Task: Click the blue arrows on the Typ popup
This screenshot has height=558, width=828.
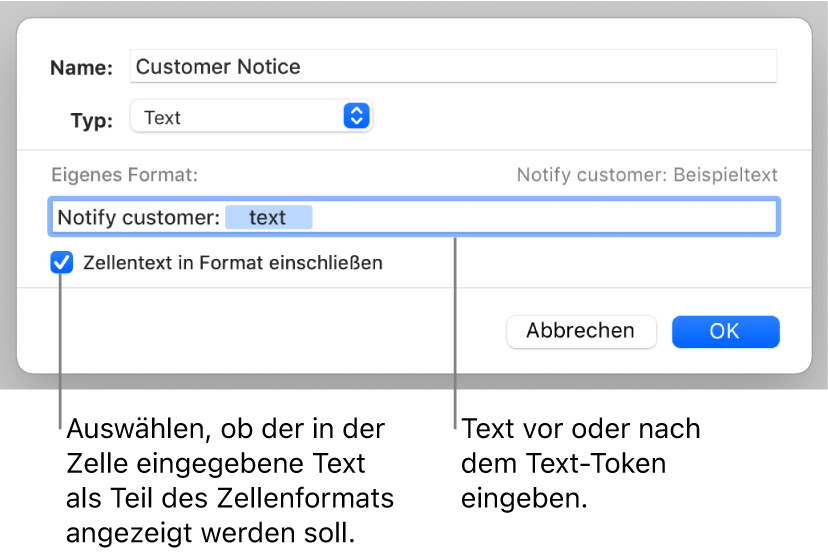Action: click(356, 117)
